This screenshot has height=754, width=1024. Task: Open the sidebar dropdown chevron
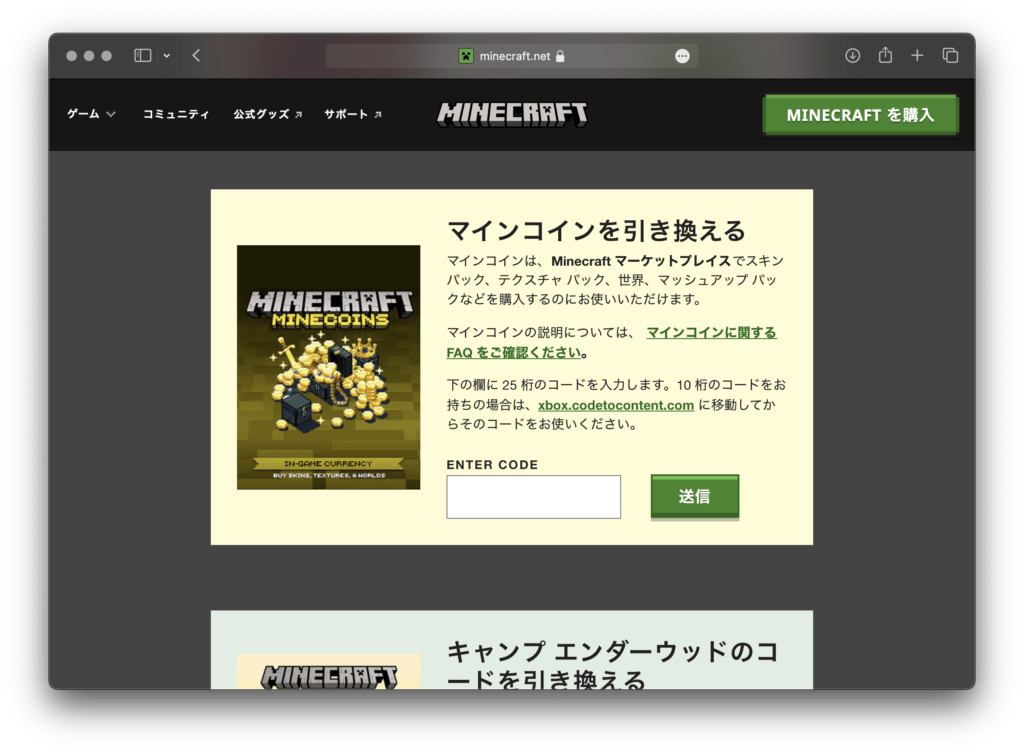pyautogui.click(x=166, y=56)
